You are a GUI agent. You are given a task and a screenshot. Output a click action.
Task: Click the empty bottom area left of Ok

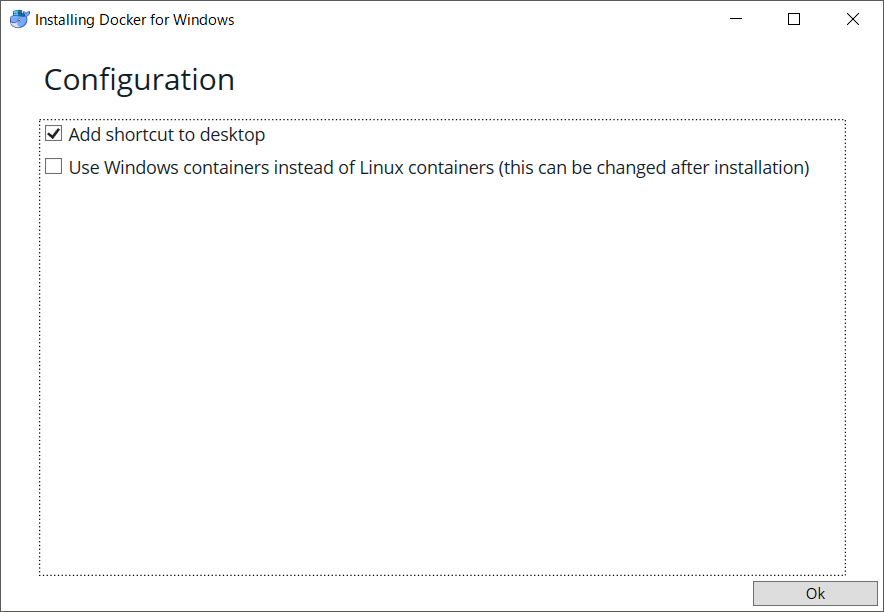click(x=380, y=593)
